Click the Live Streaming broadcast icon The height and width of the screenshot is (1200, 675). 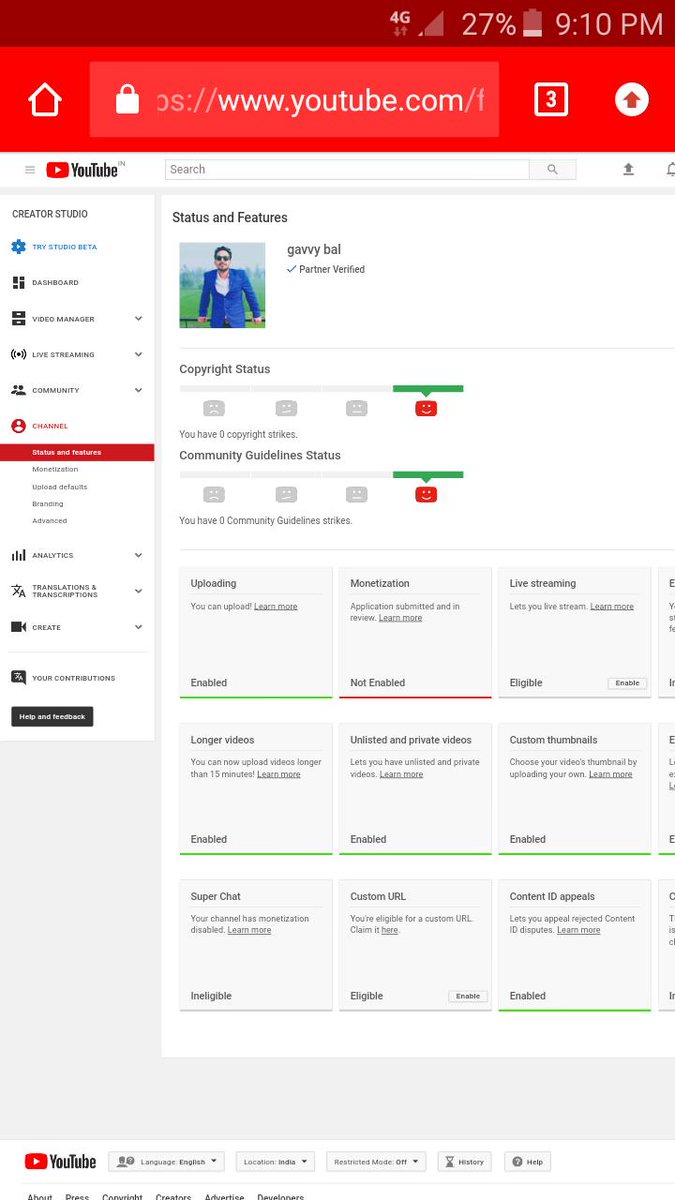18,355
